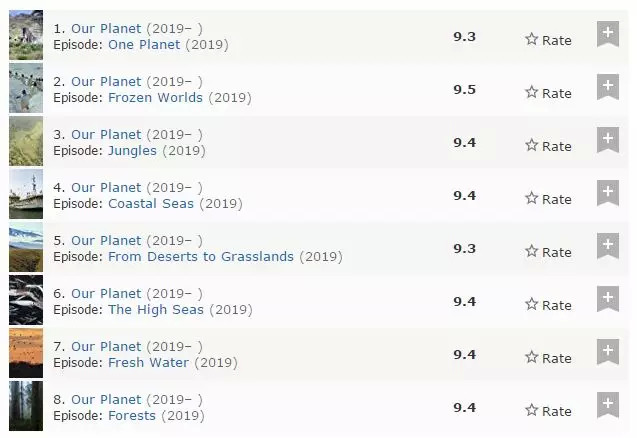The height and width of the screenshot is (438, 637).
Task: Rate From Deserts to Grasslands episode
Action: (548, 252)
